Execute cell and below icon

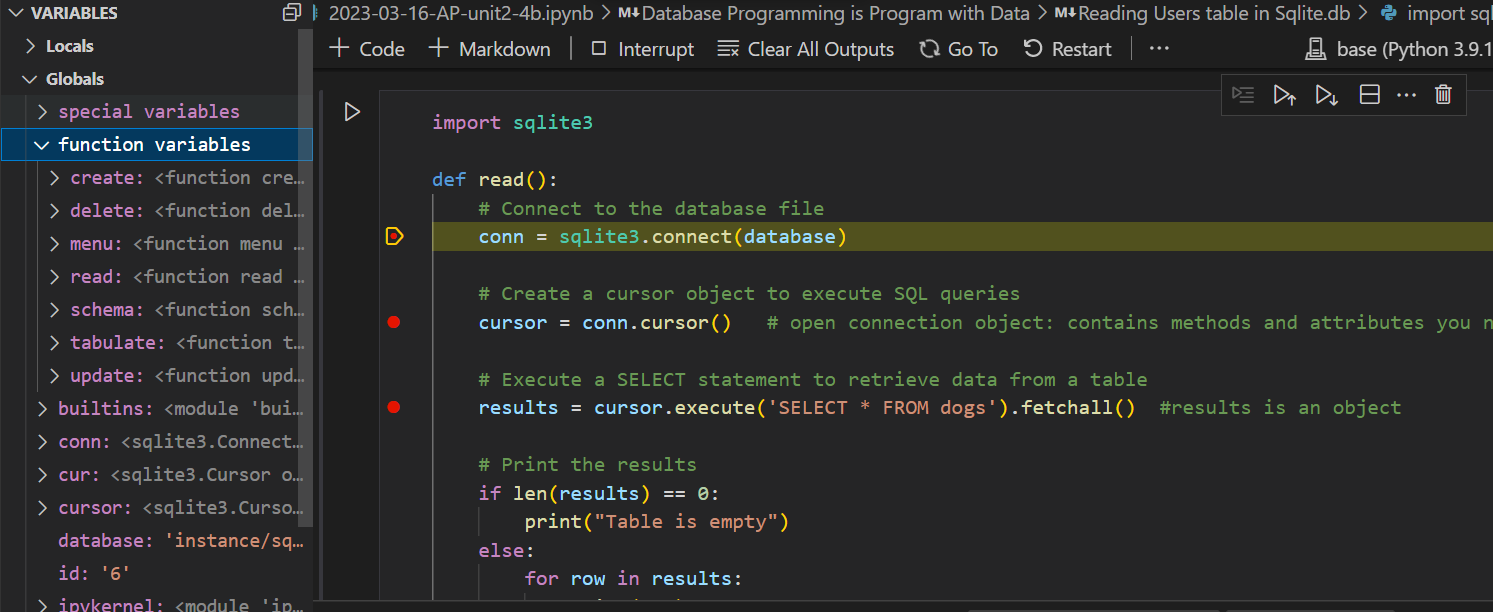coord(1327,95)
